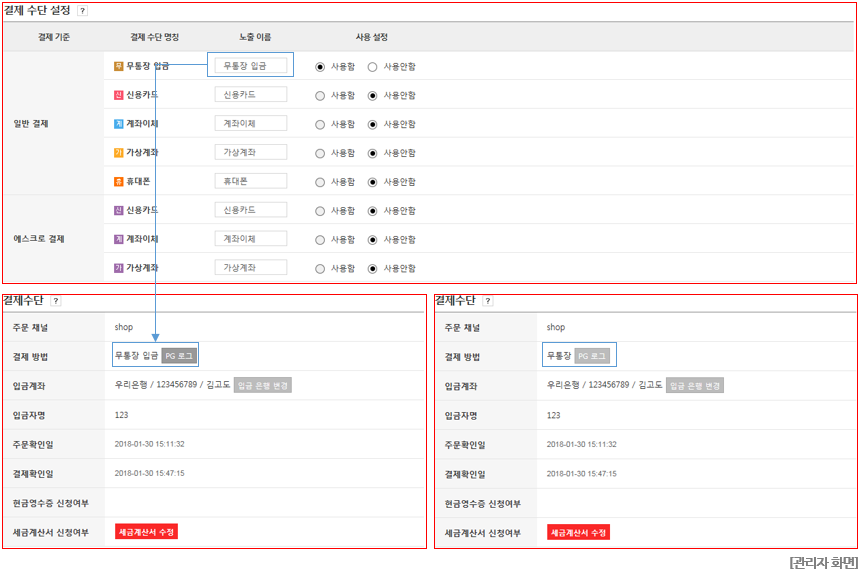Screen dimensions: 861x572
Task: Click shop value in right 주문 채널 row
Action: coord(556,327)
